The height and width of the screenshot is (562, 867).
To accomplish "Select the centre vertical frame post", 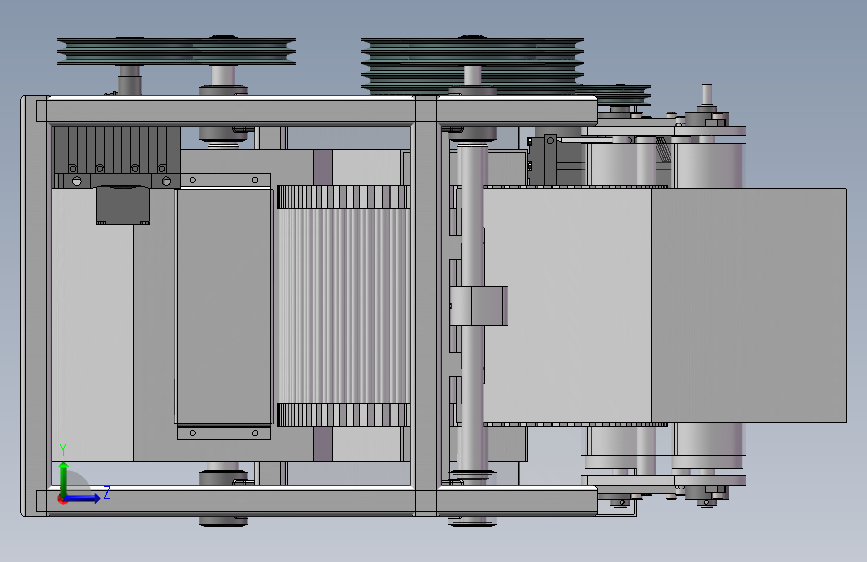I will pos(426,305).
